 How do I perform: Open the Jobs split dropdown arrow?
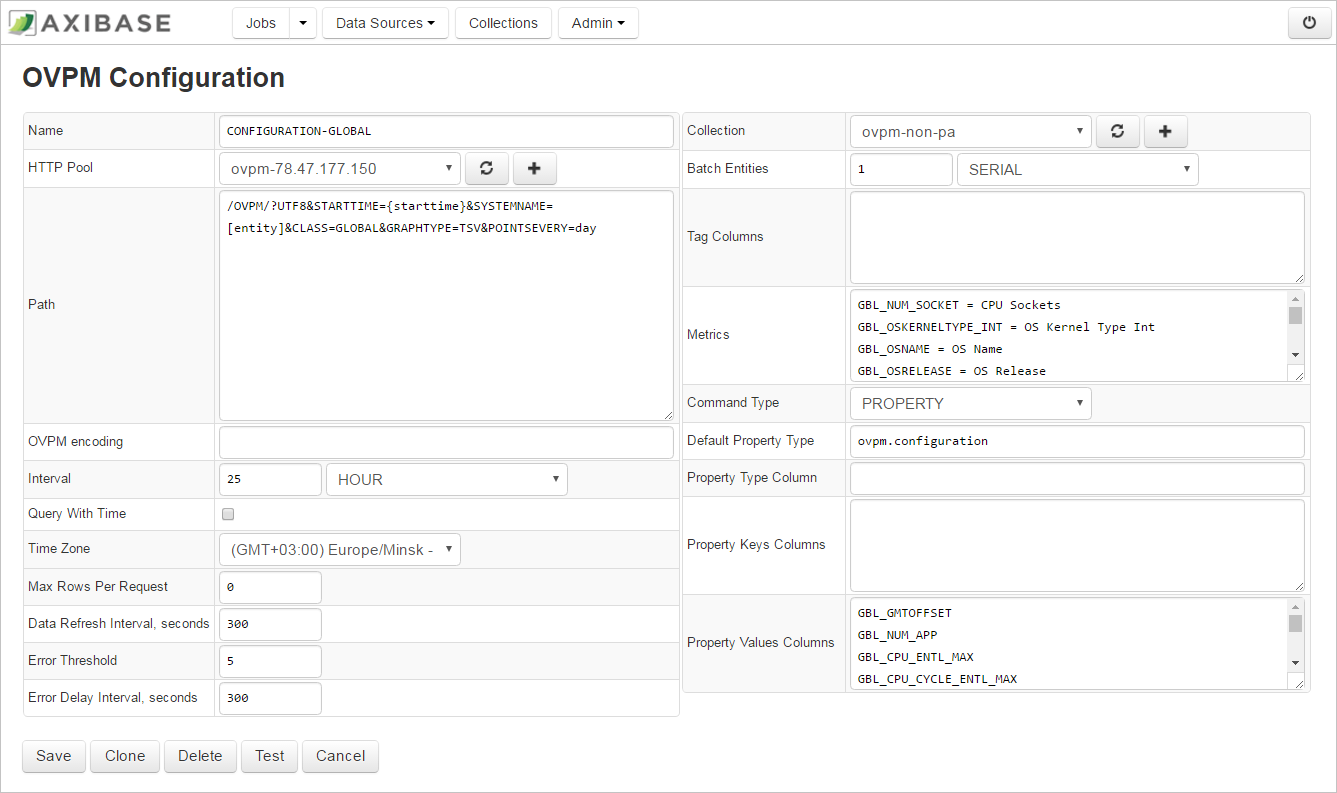click(x=303, y=23)
